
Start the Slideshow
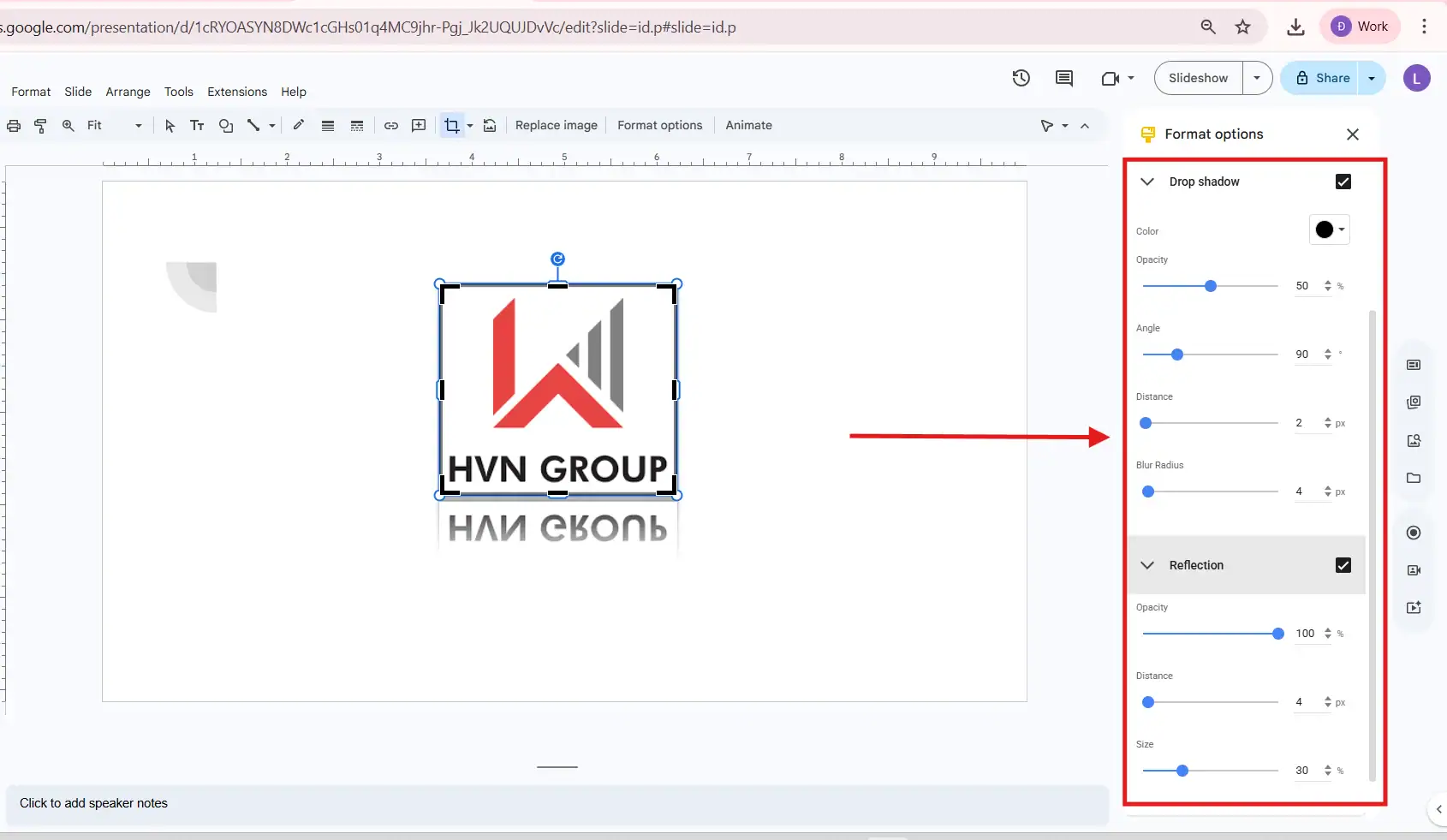[1199, 78]
